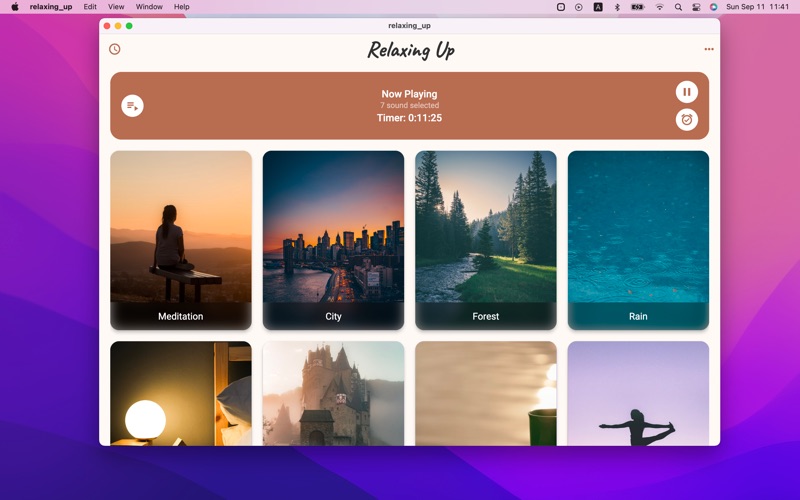This screenshot has height=500, width=800.
Task: Open Siri from the menu bar
Action: [x=713, y=7]
